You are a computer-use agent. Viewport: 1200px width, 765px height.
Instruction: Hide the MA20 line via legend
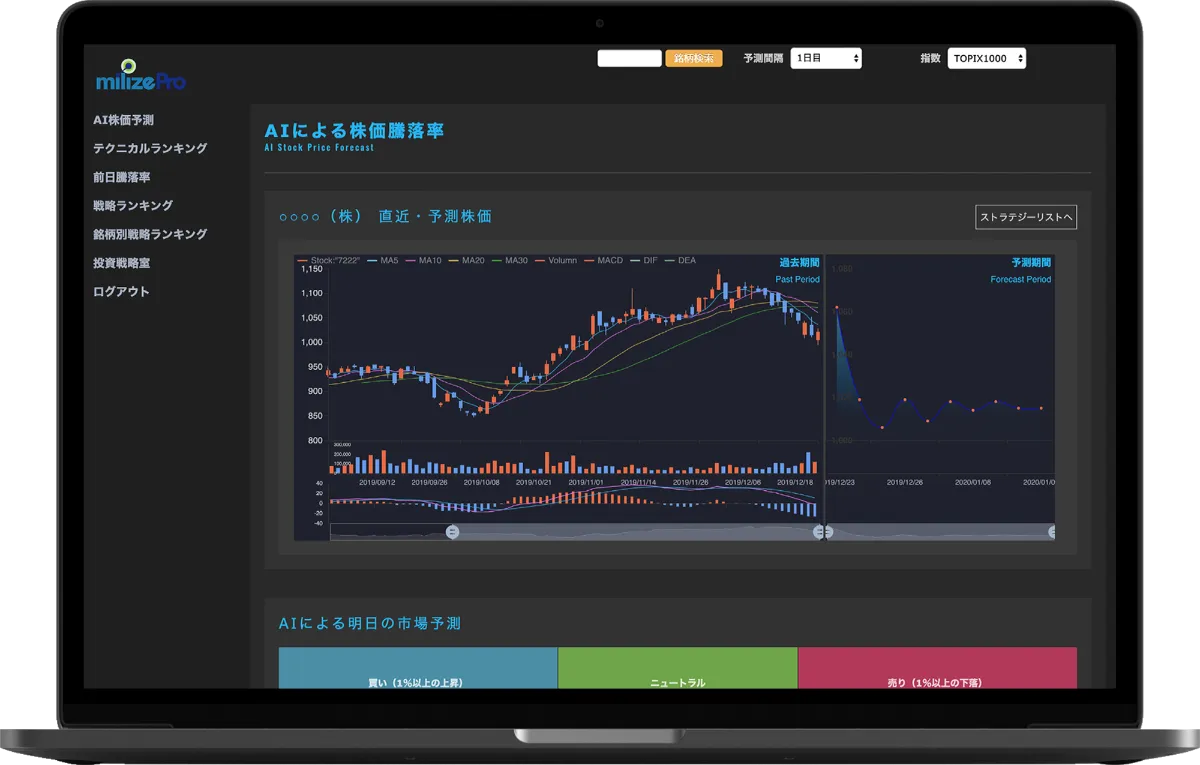[x=466, y=261]
